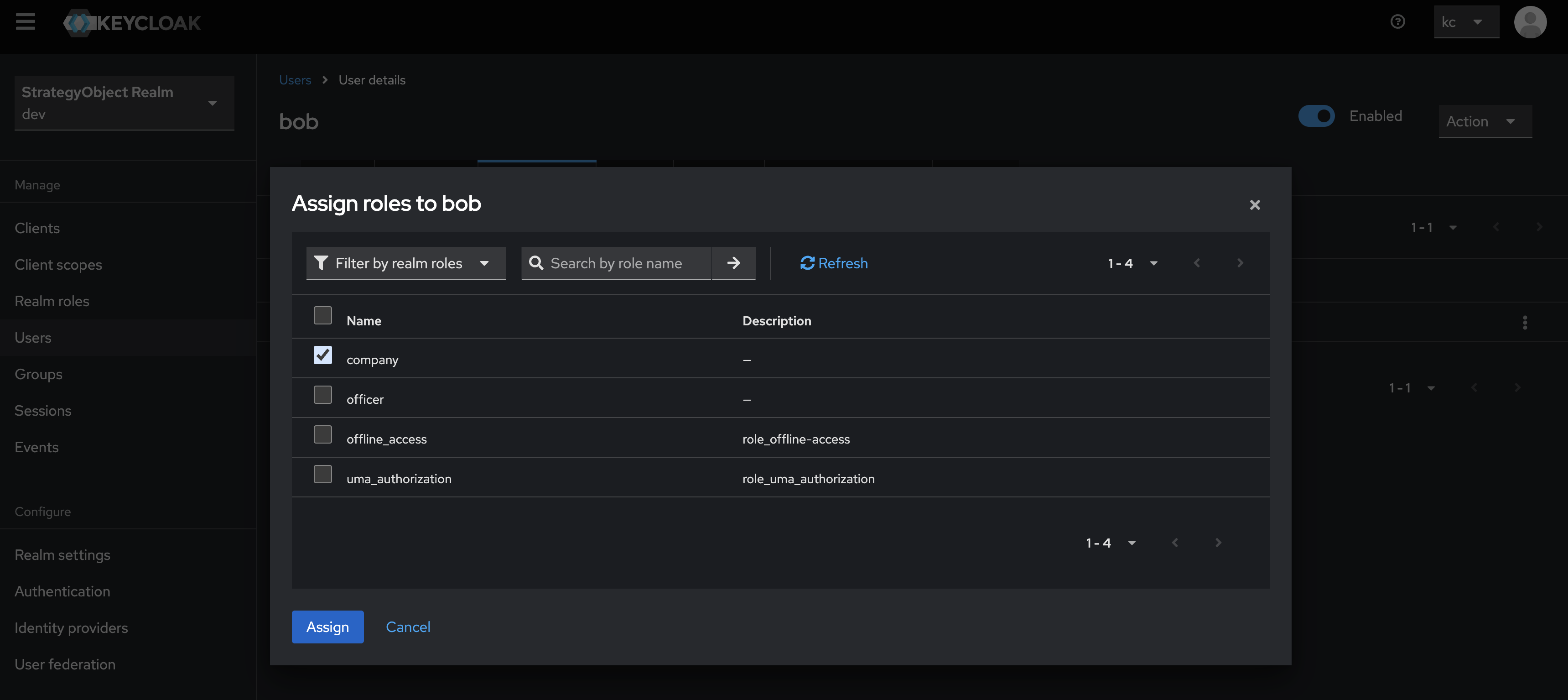Viewport: 1568px width, 700px height.
Task: Submit role search with arrow button
Action: click(733, 263)
